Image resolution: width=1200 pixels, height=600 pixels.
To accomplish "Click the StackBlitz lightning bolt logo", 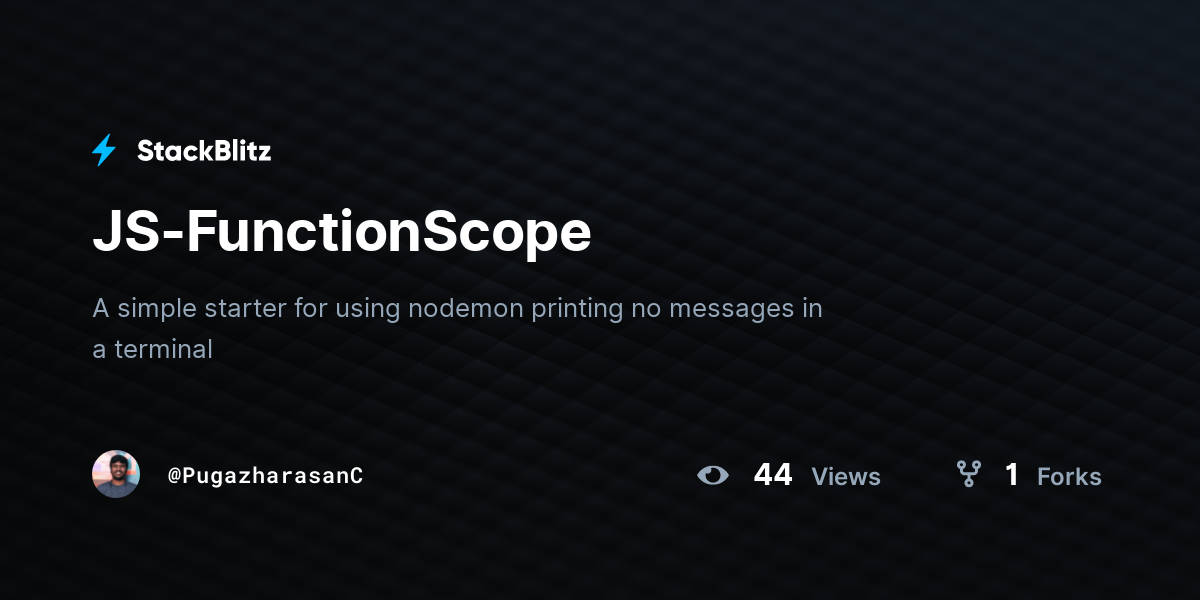I will [104, 151].
